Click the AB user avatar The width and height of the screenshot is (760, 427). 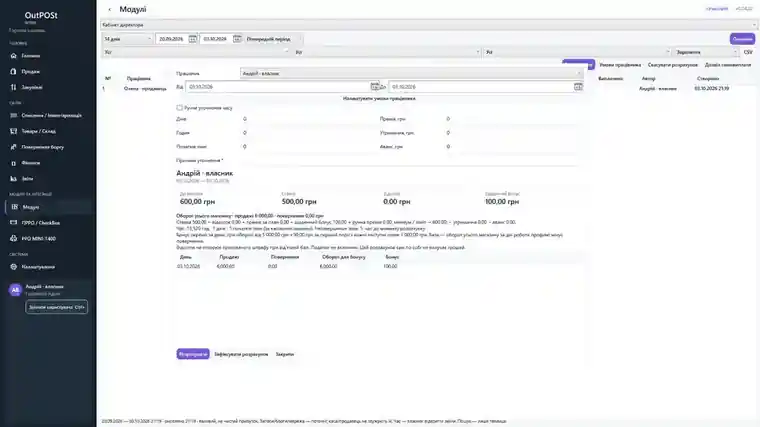pyautogui.click(x=15, y=290)
